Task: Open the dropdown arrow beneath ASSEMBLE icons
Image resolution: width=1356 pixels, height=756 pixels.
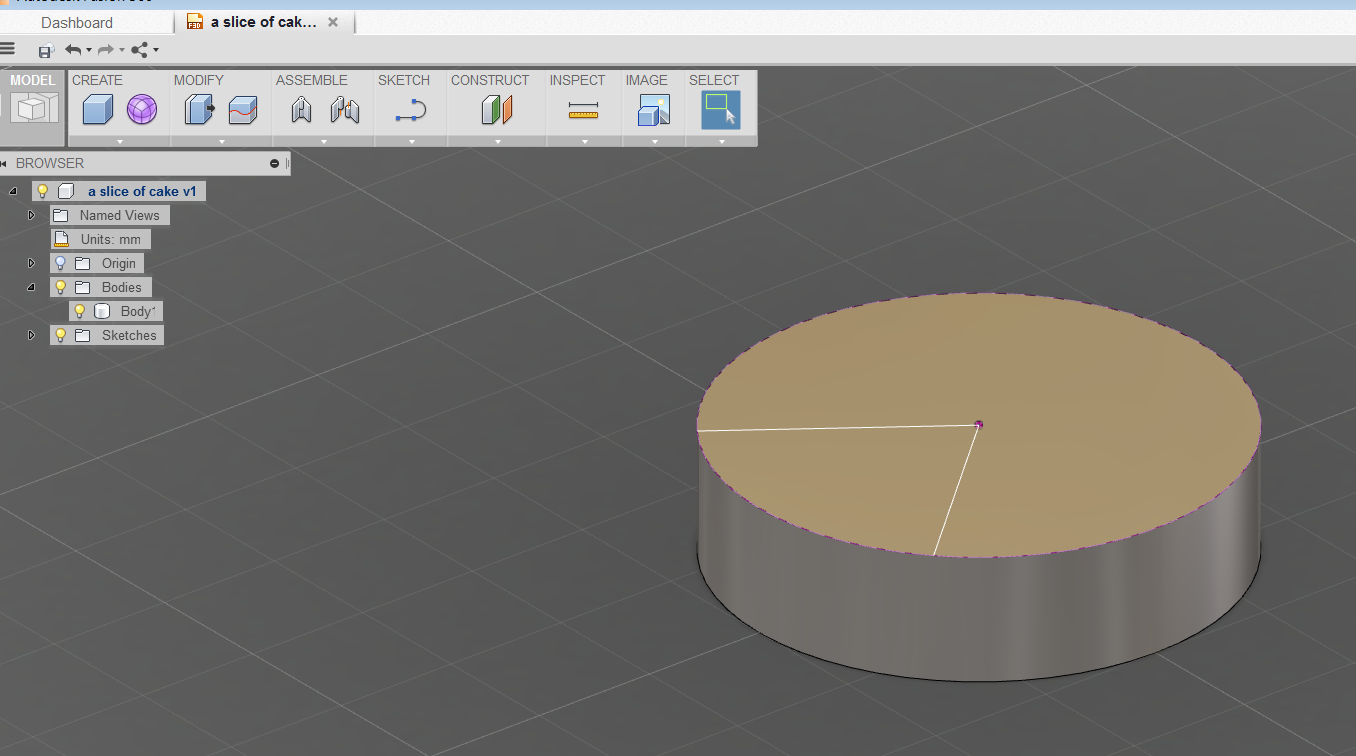Action: (324, 142)
